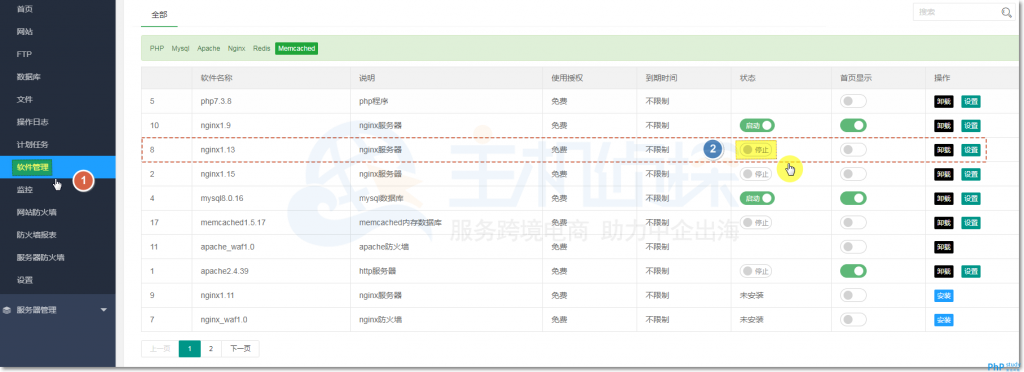Click the apache_waf1.0 software name
Screen dimensions: 1024x372
click(x=227, y=247)
